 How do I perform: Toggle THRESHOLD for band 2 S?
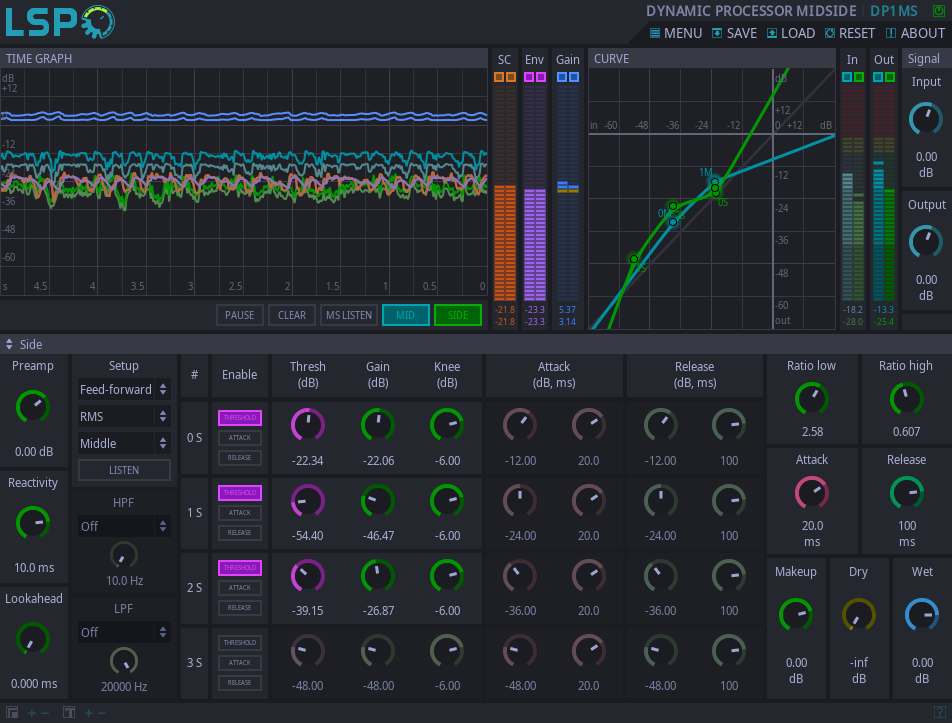pos(240,568)
